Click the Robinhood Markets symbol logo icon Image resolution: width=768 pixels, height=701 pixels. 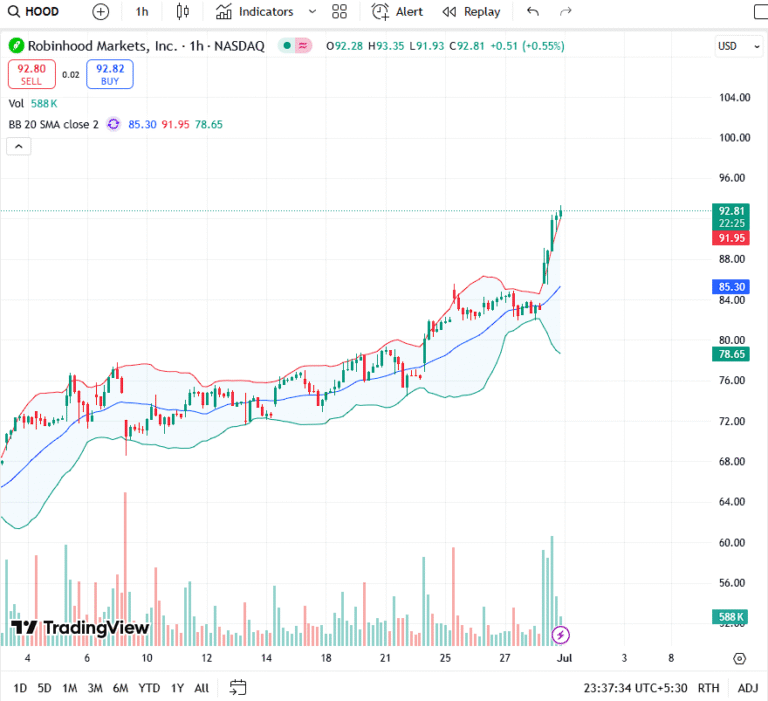coord(16,46)
